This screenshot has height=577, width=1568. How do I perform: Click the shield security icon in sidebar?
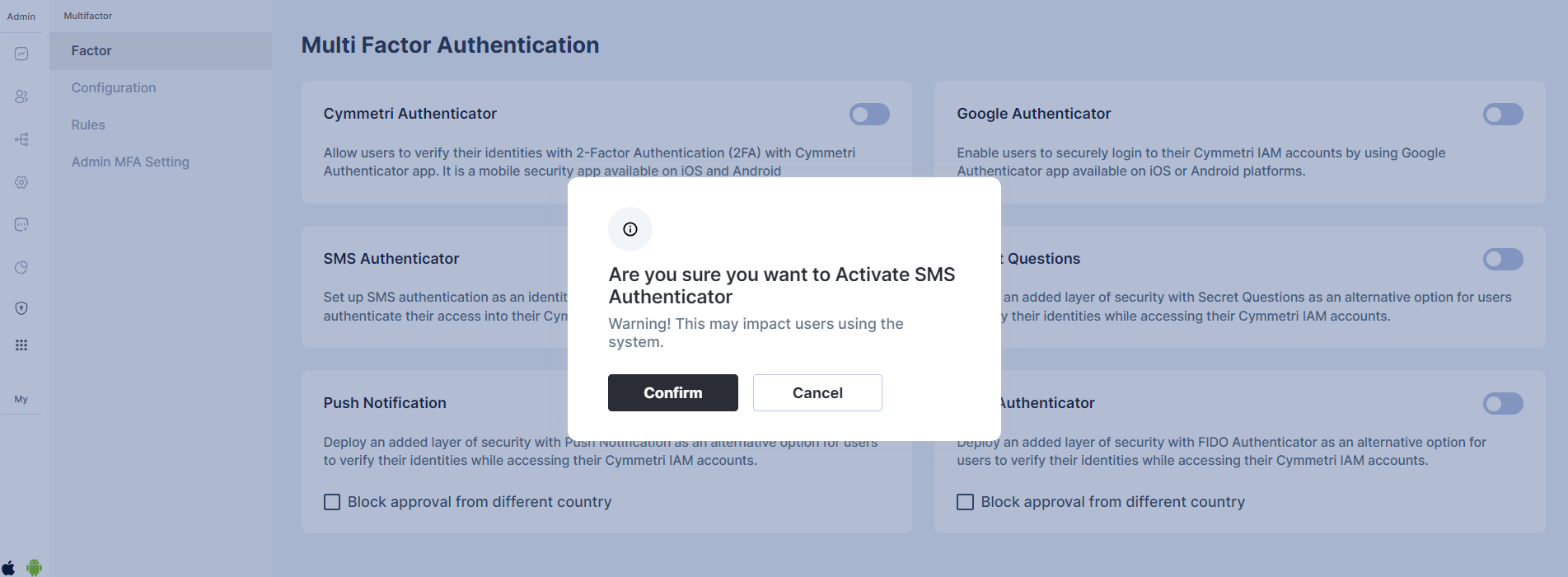point(21,308)
